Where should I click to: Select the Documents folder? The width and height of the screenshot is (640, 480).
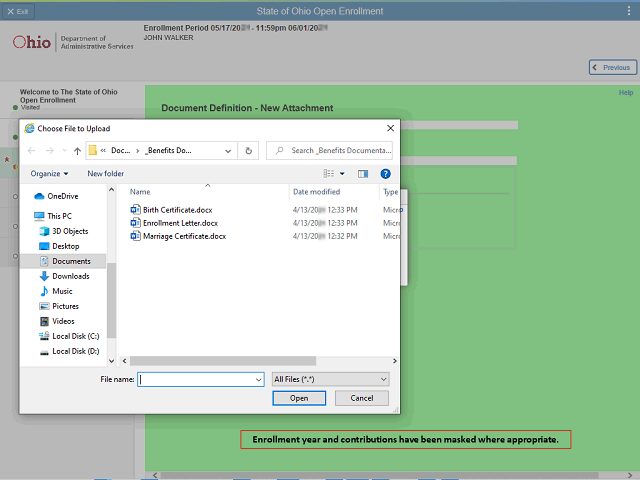(x=63, y=261)
